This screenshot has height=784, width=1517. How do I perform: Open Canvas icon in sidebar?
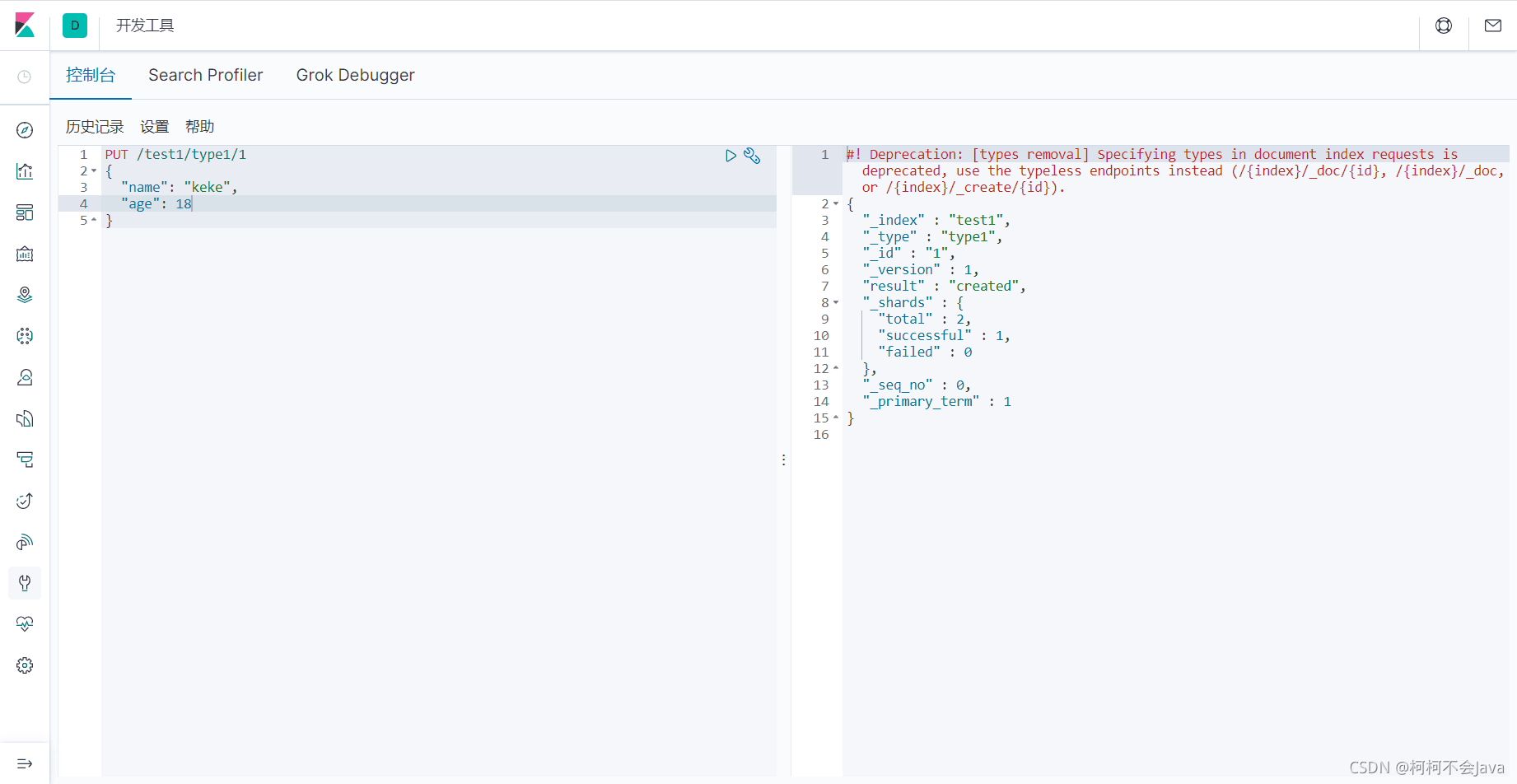click(25, 254)
